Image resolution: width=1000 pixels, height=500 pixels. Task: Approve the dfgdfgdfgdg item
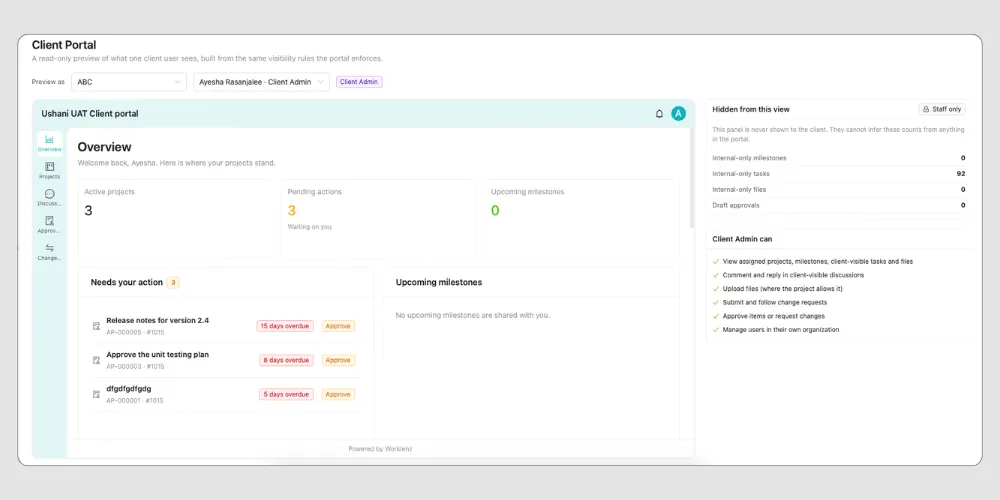coord(338,394)
